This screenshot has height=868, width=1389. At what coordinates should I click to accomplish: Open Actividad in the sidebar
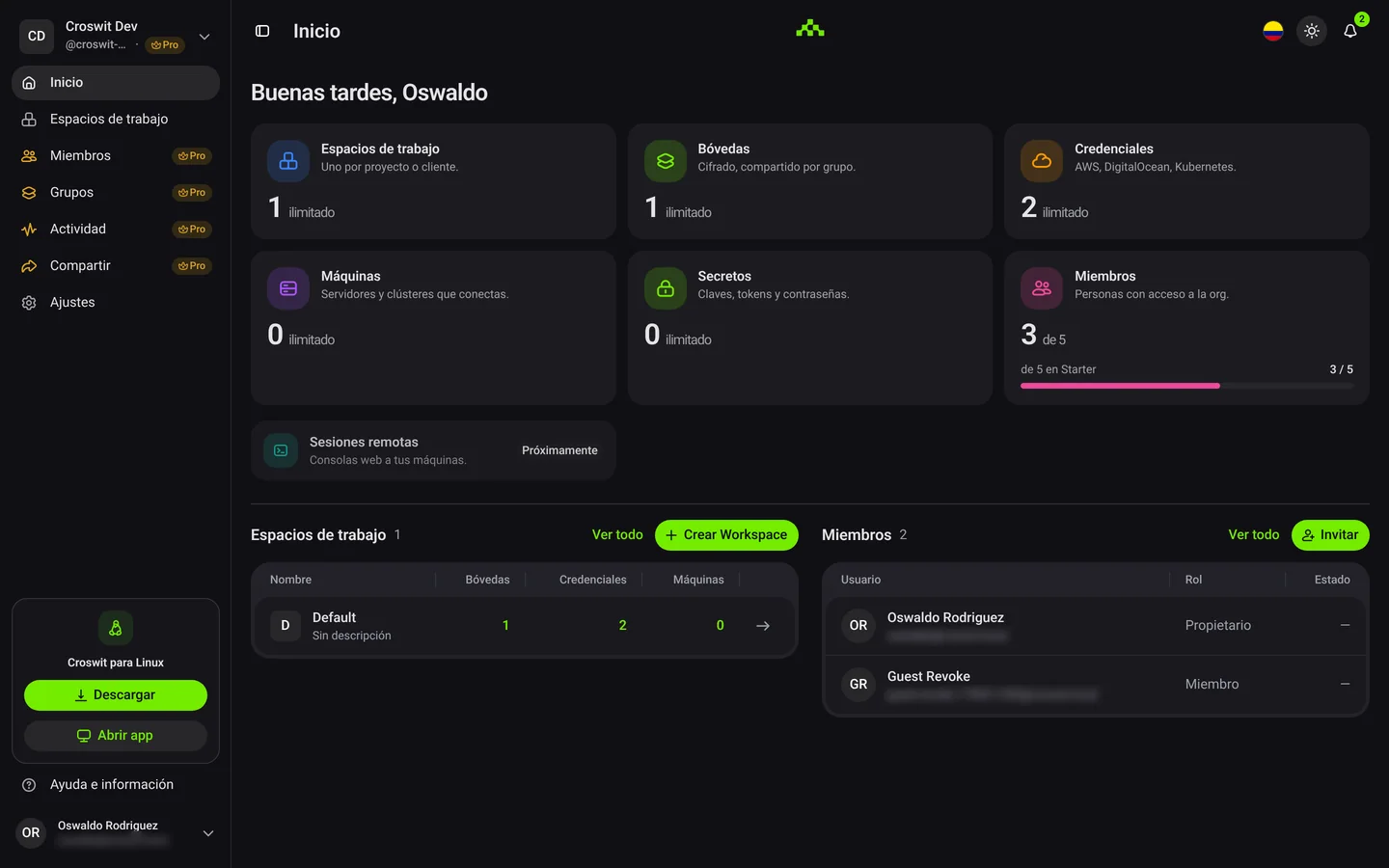tap(116, 230)
